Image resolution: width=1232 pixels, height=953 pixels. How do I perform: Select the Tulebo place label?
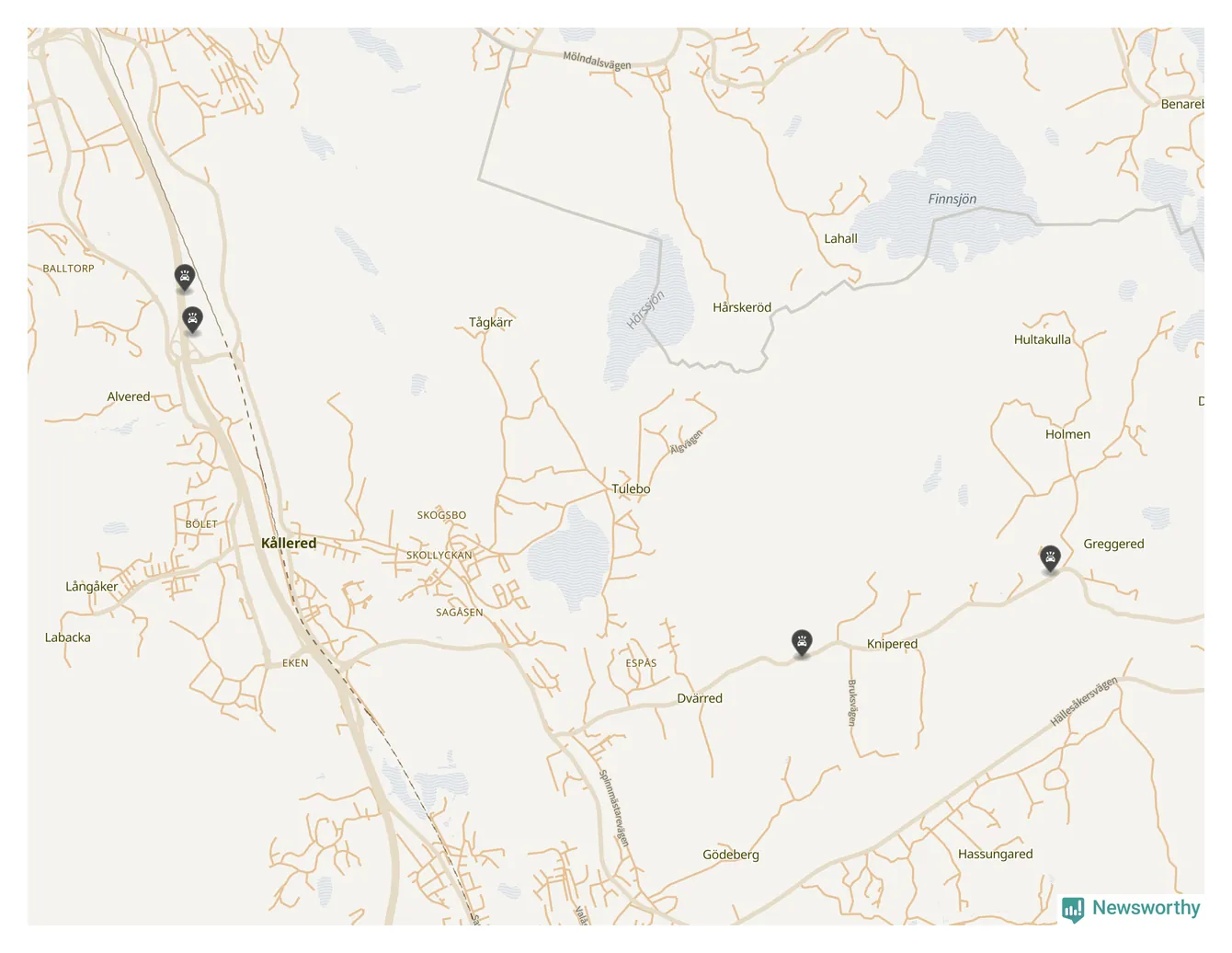631,488
